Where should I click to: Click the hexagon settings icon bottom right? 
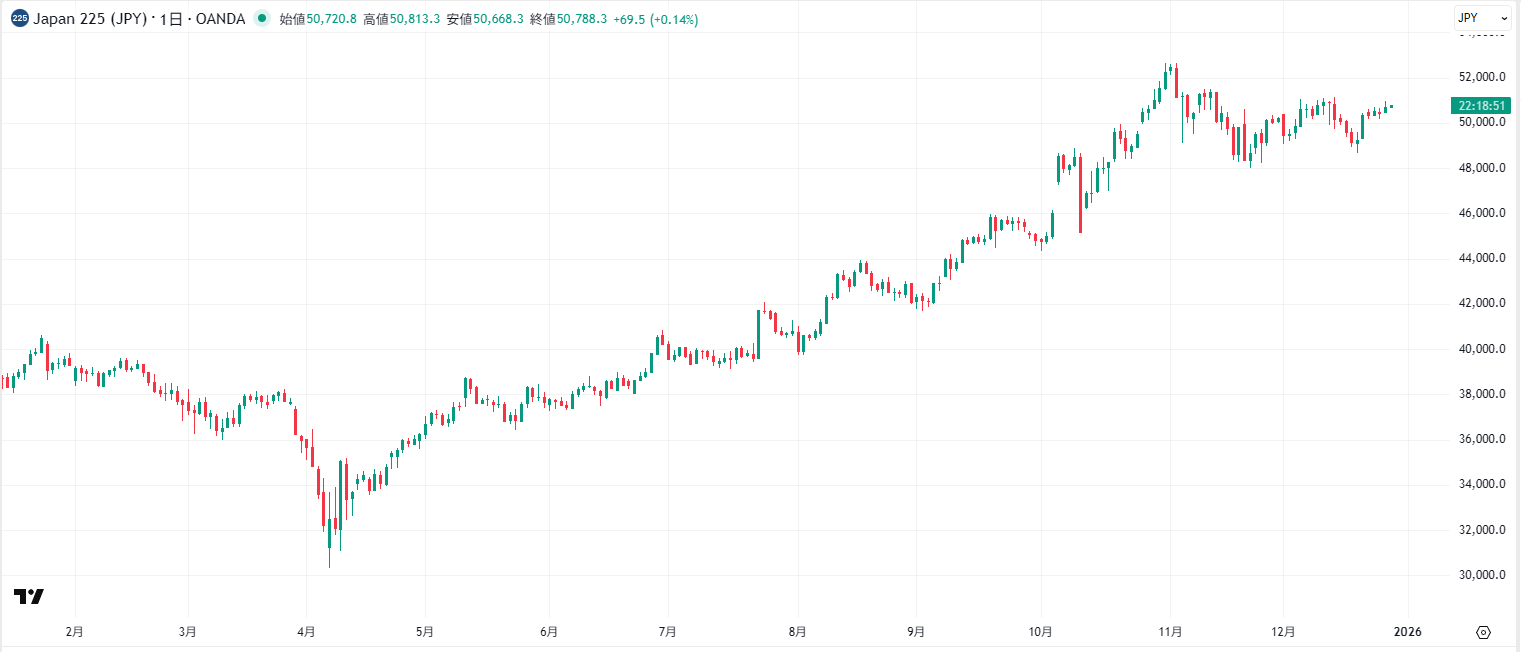1482,631
